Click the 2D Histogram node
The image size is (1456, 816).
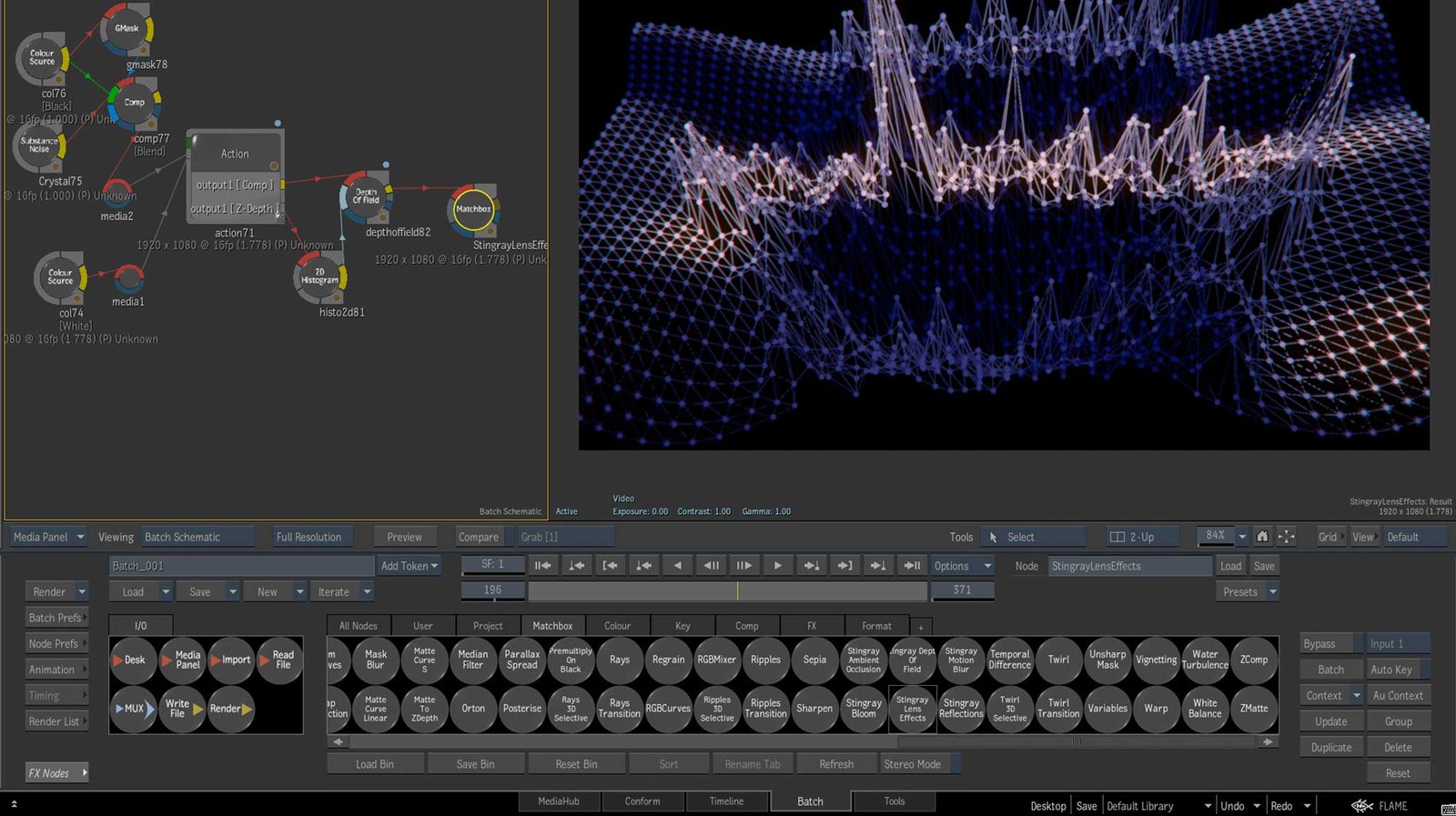[x=319, y=277]
